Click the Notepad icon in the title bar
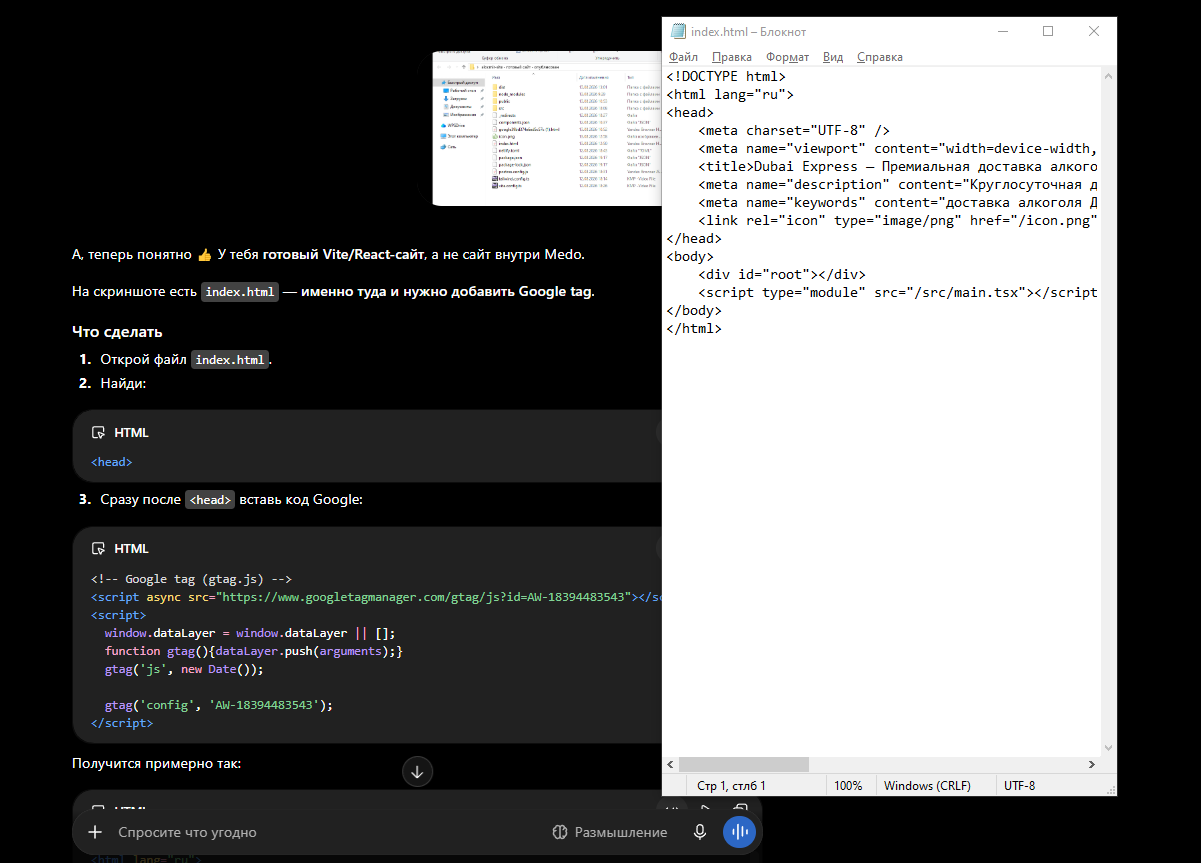Viewport: 1201px width, 863px height. point(678,31)
